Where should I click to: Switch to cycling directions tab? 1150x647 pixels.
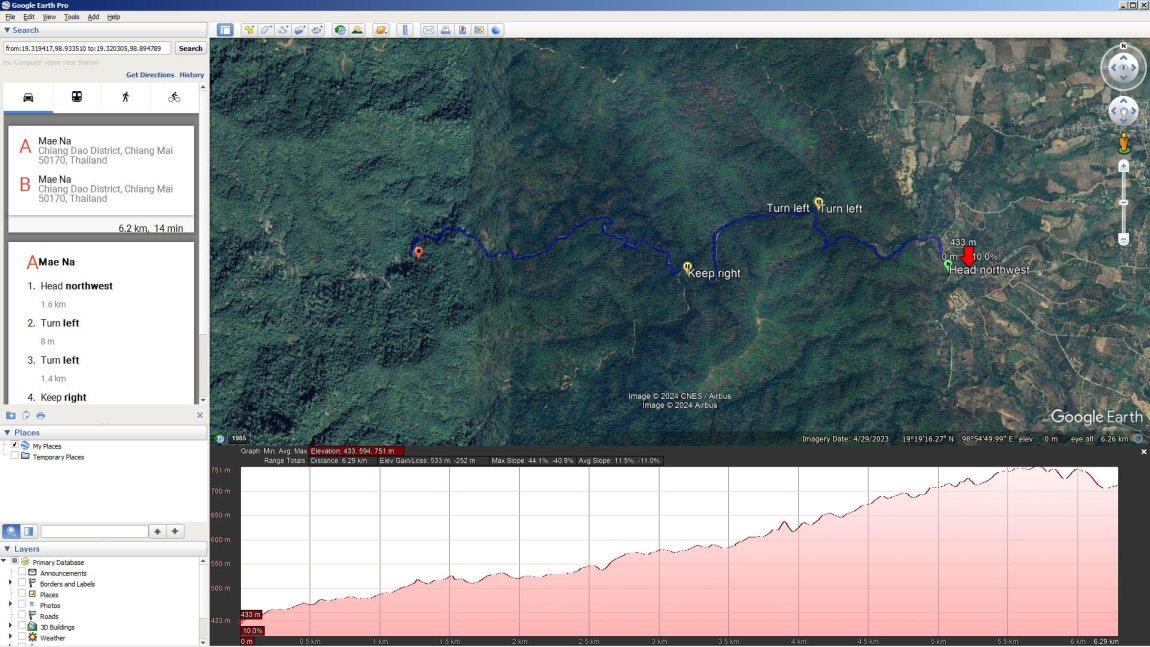click(x=173, y=95)
